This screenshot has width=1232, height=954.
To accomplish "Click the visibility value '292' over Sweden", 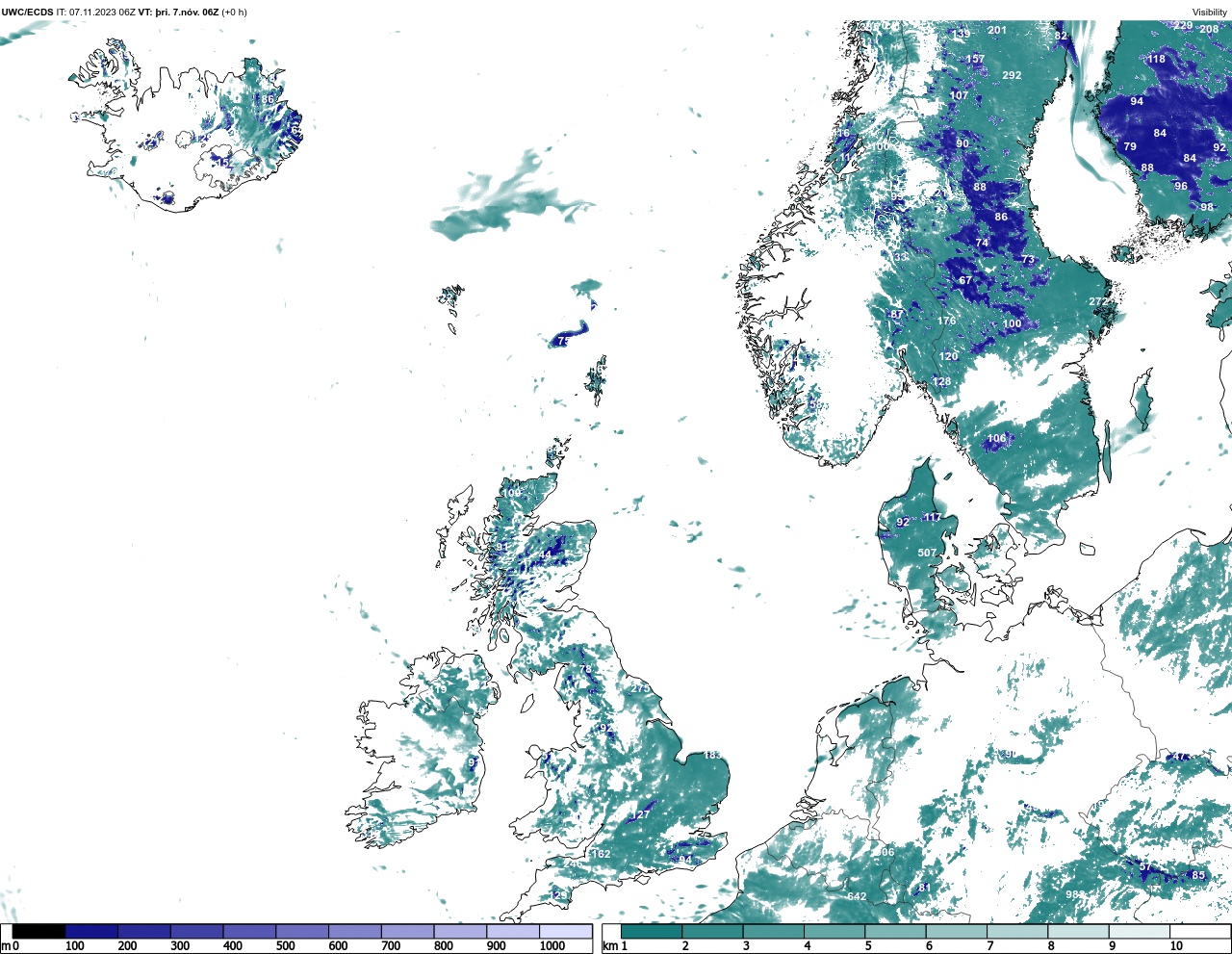I will [x=1012, y=75].
